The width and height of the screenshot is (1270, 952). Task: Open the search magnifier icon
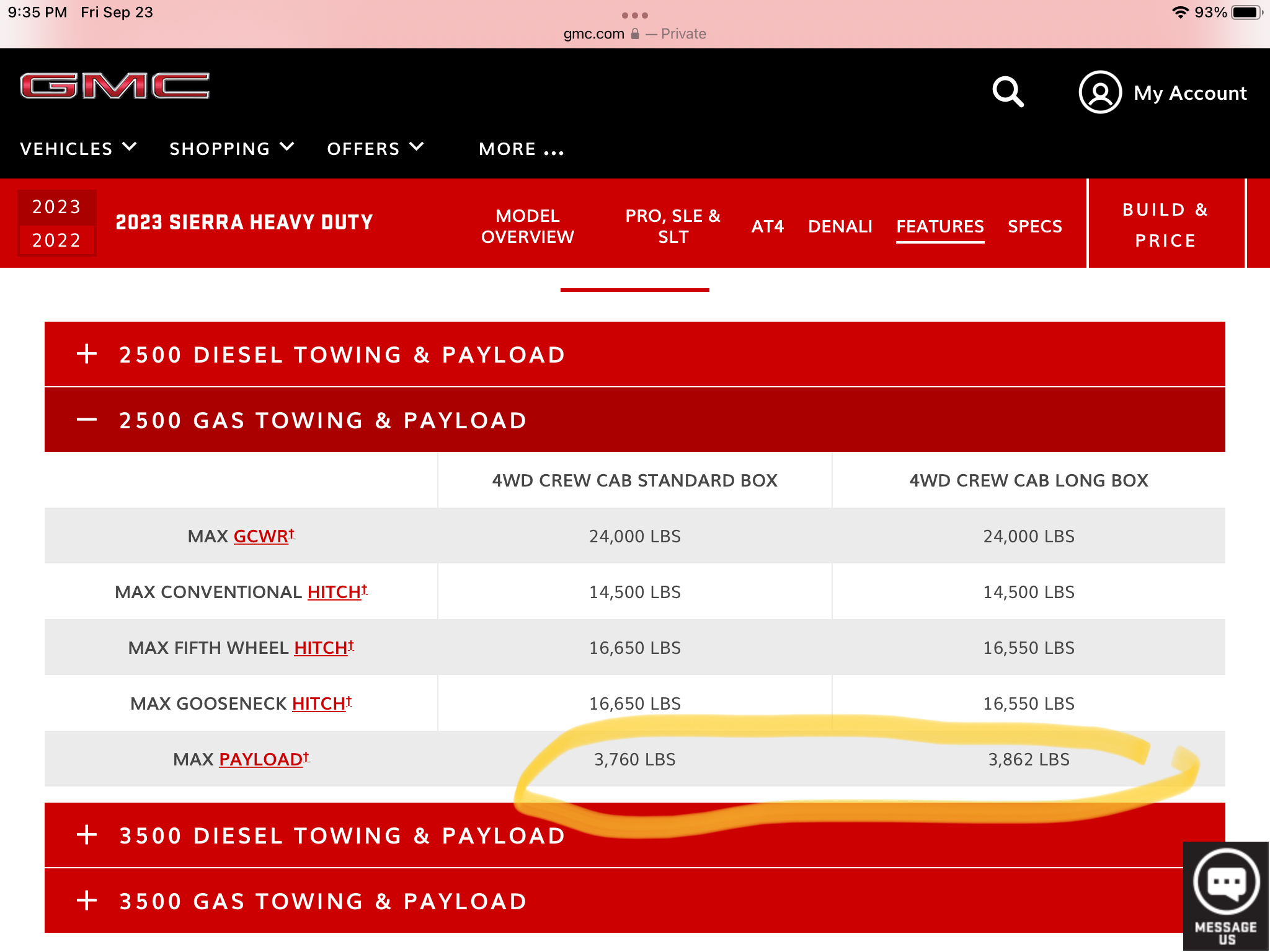1008,92
